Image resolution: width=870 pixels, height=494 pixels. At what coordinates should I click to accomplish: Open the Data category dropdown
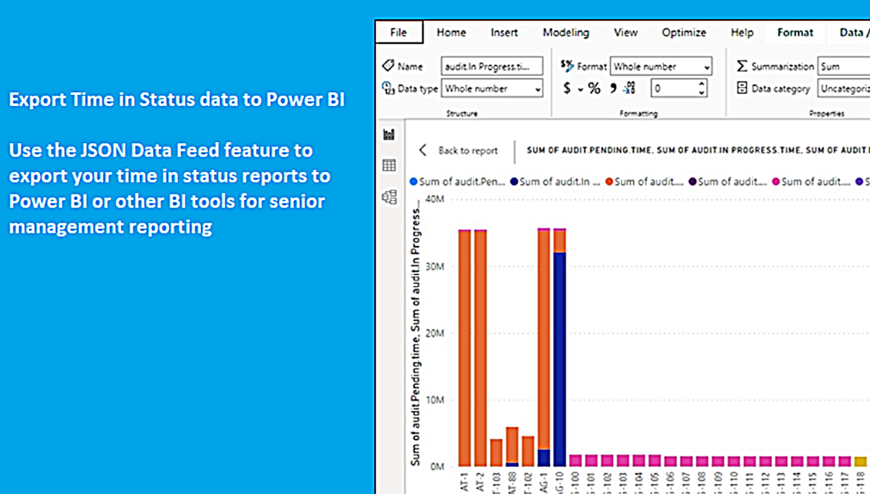click(843, 88)
